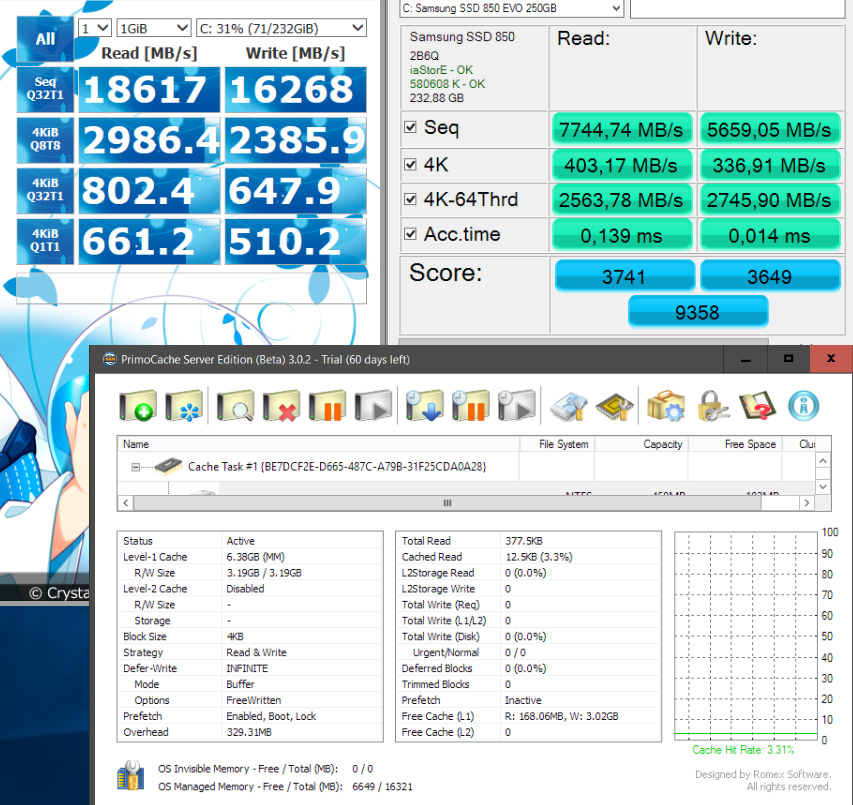The width and height of the screenshot is (853, 805).
Task: Create a new cache task in PrimoCache
Action: pyautogui.click(x=138, y=406)
